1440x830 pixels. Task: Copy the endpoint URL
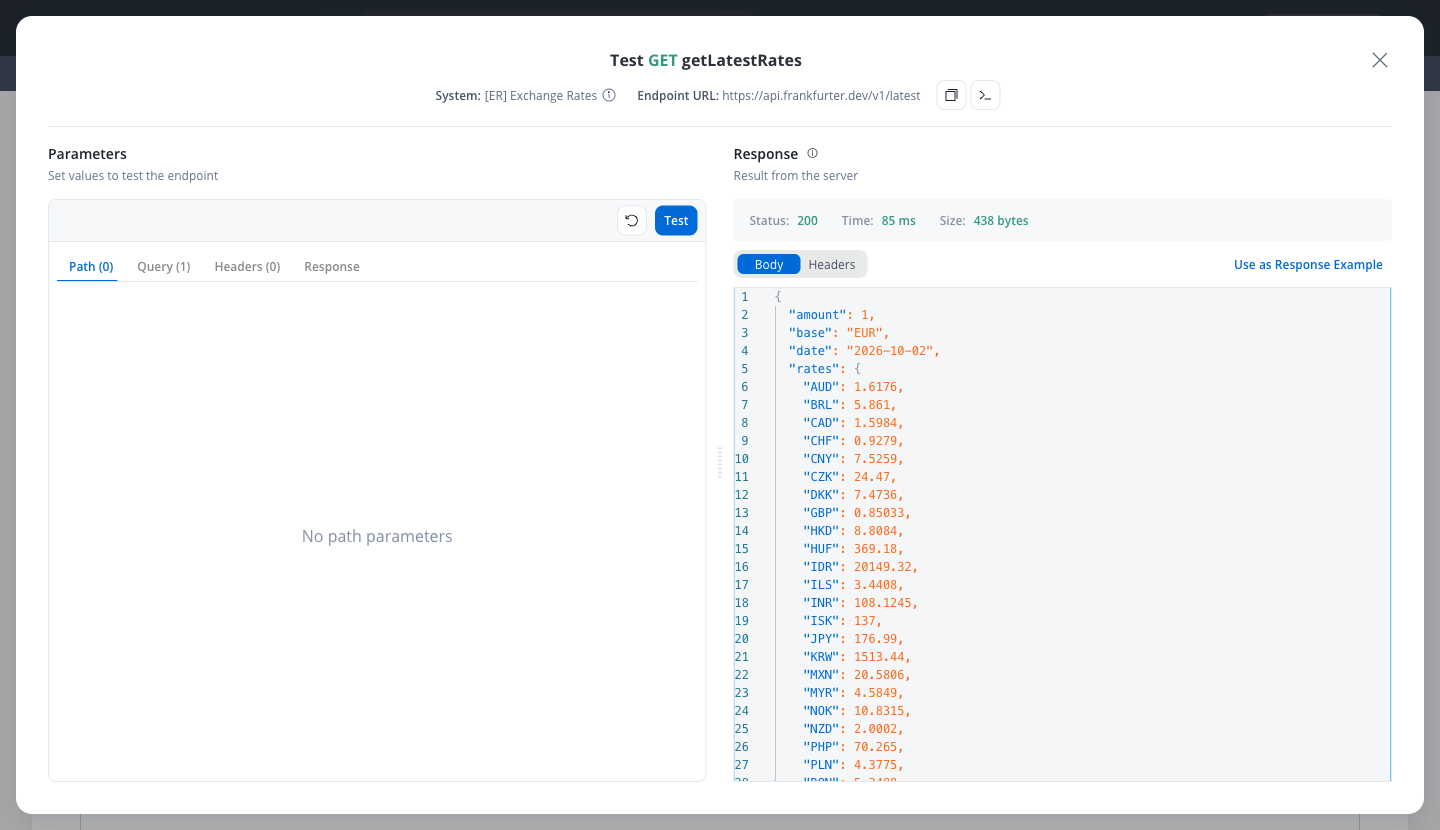(x=952, y=96)
